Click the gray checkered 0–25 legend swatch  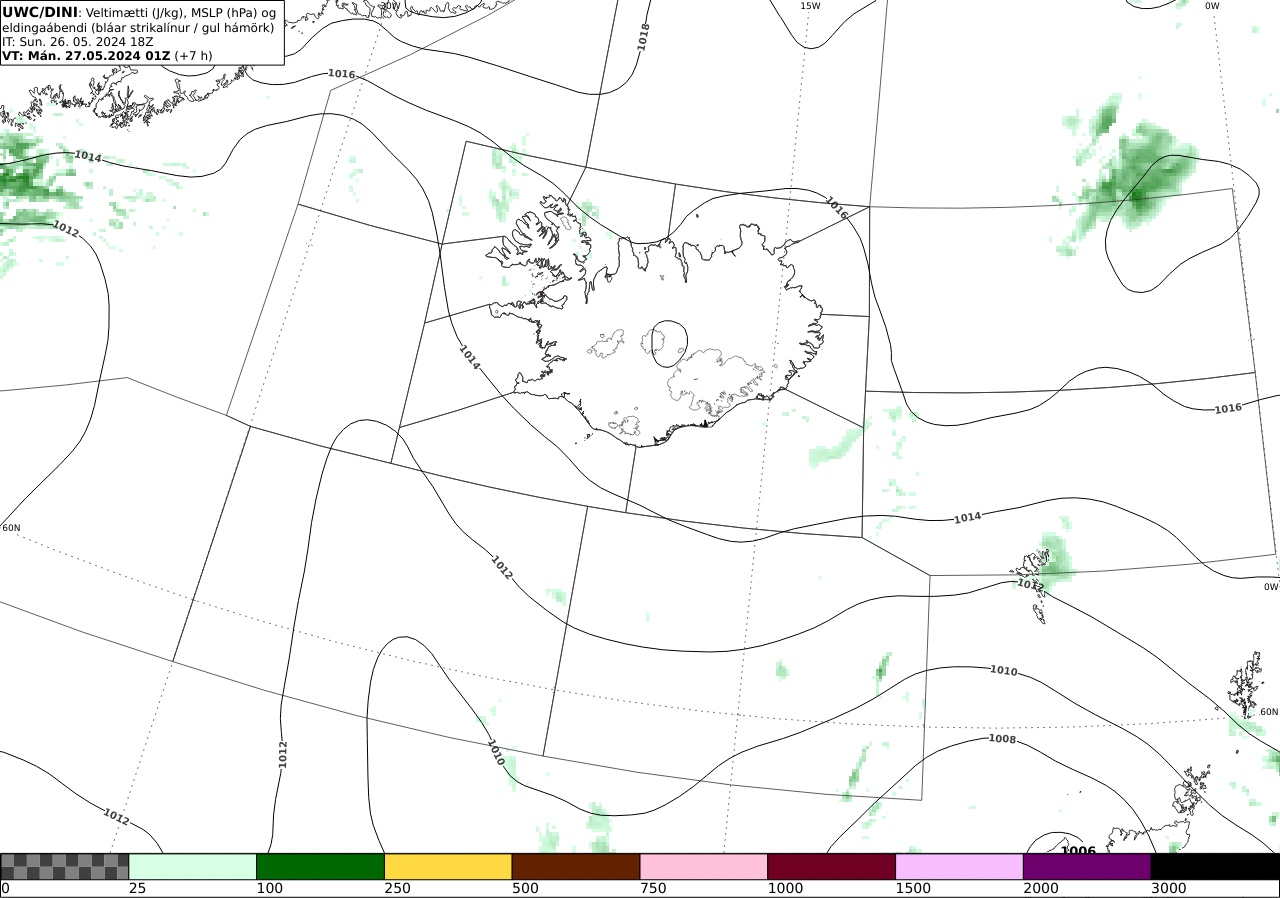[x=65, y=866]
